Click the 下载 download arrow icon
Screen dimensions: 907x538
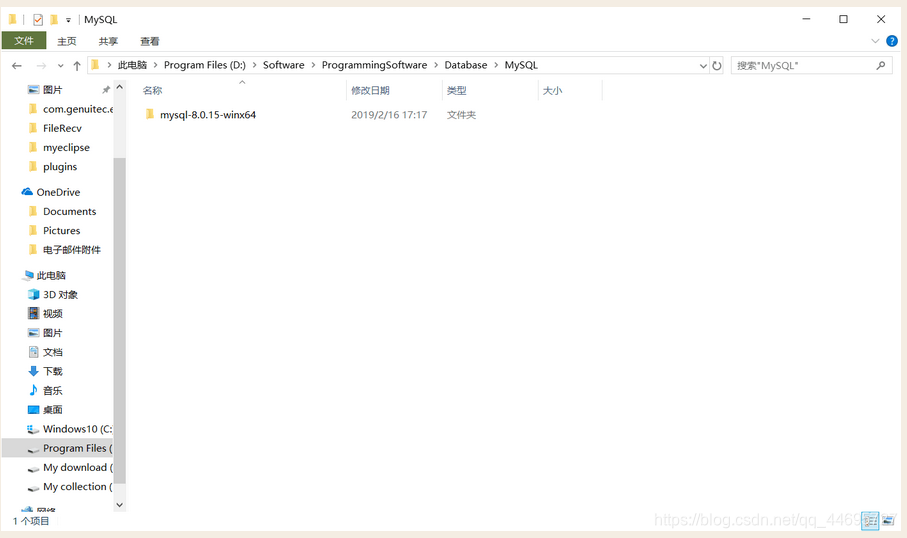pyautogui.click(x=34, y=371)
